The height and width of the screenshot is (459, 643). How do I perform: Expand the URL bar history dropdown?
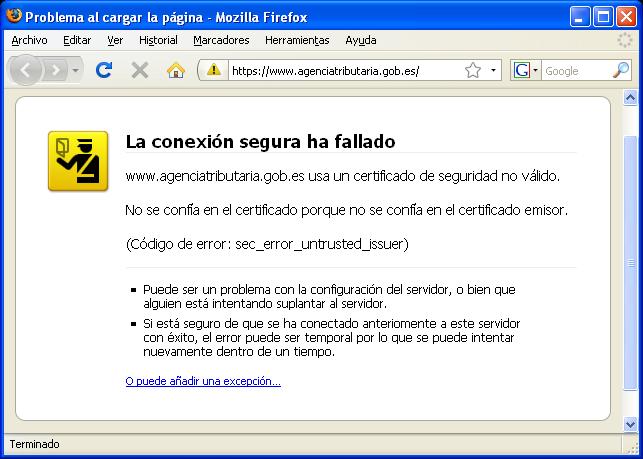(x=494, y=71)
